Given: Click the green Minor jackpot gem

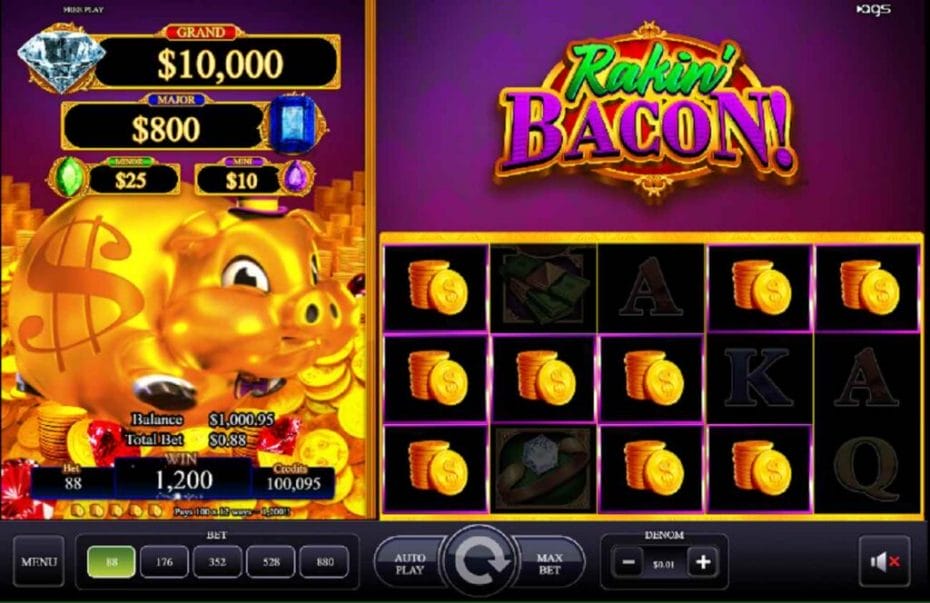Looking at the screenshot, I should 69,176.
